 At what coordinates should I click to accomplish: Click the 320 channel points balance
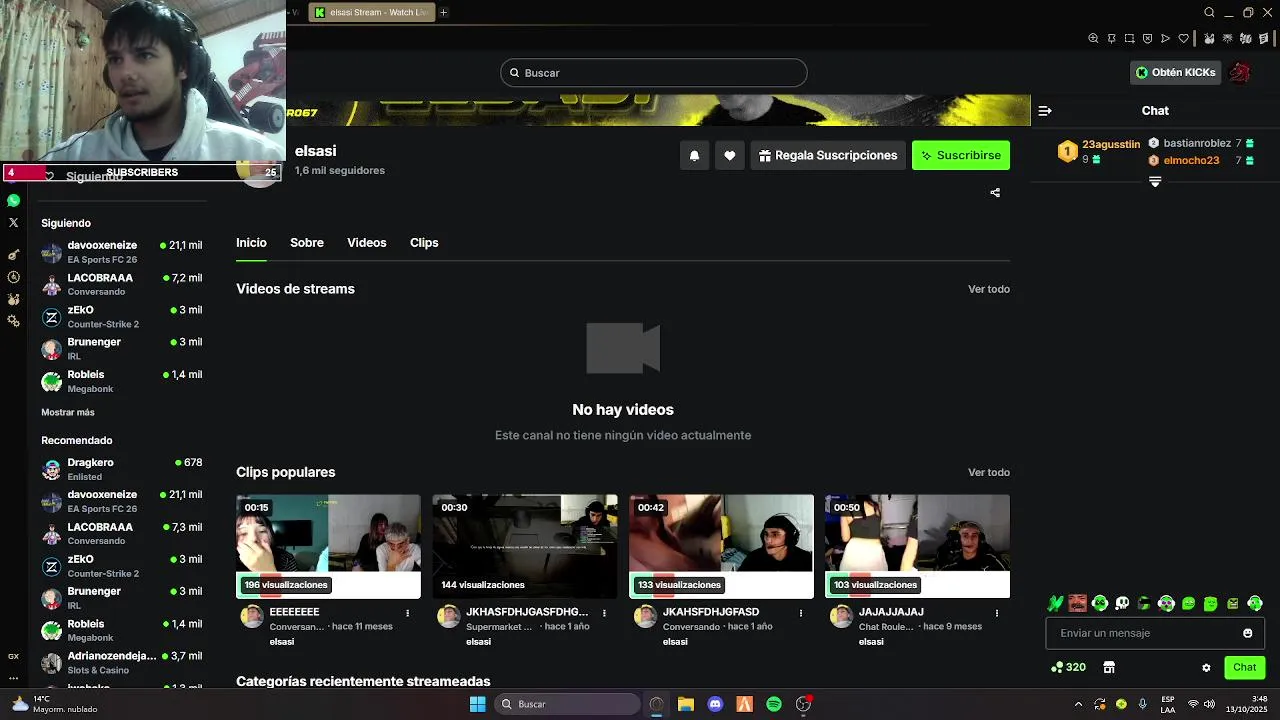(x=1068, y=667)
